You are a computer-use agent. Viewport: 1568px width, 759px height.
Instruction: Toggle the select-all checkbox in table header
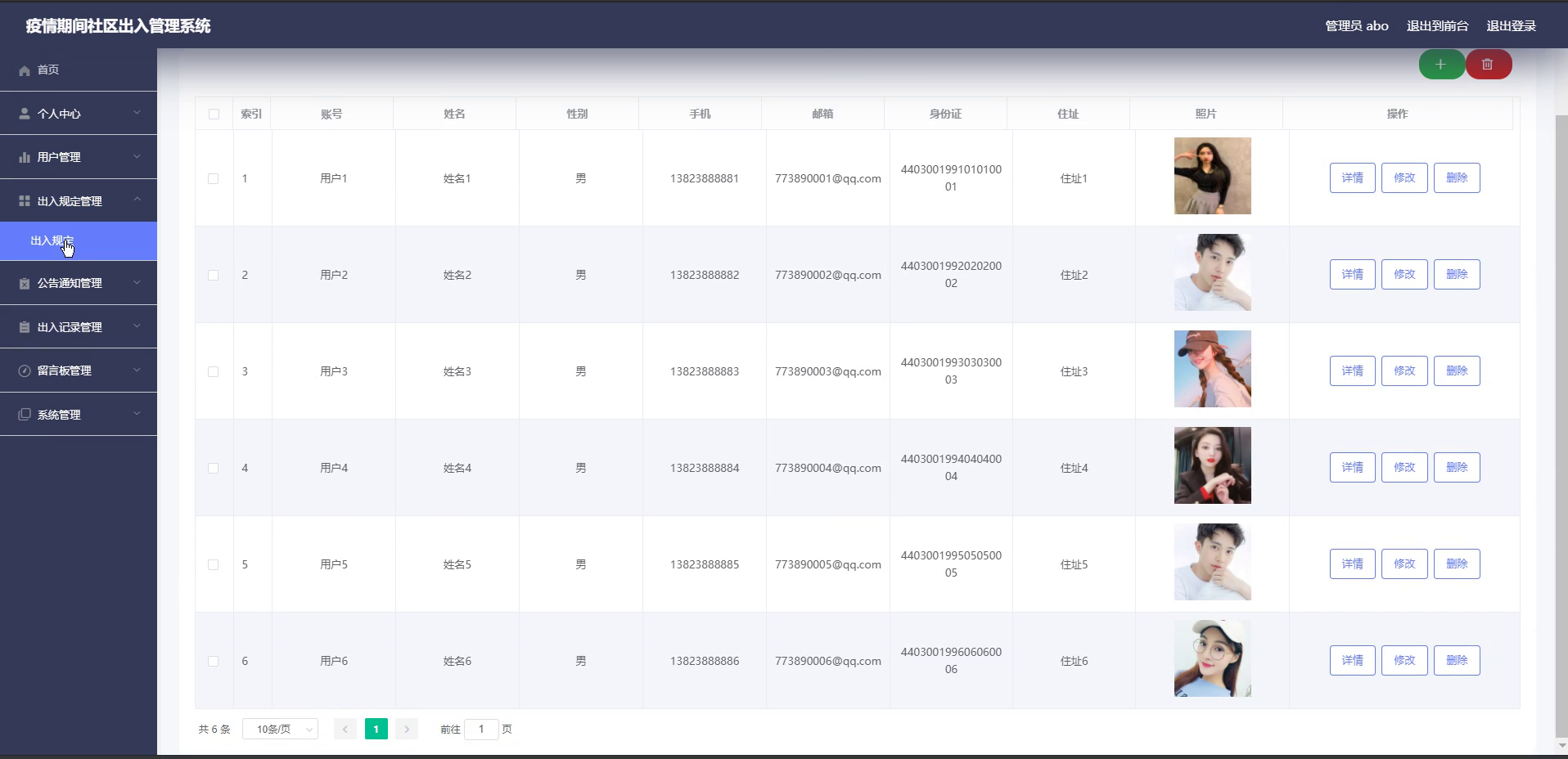(214, 114)
